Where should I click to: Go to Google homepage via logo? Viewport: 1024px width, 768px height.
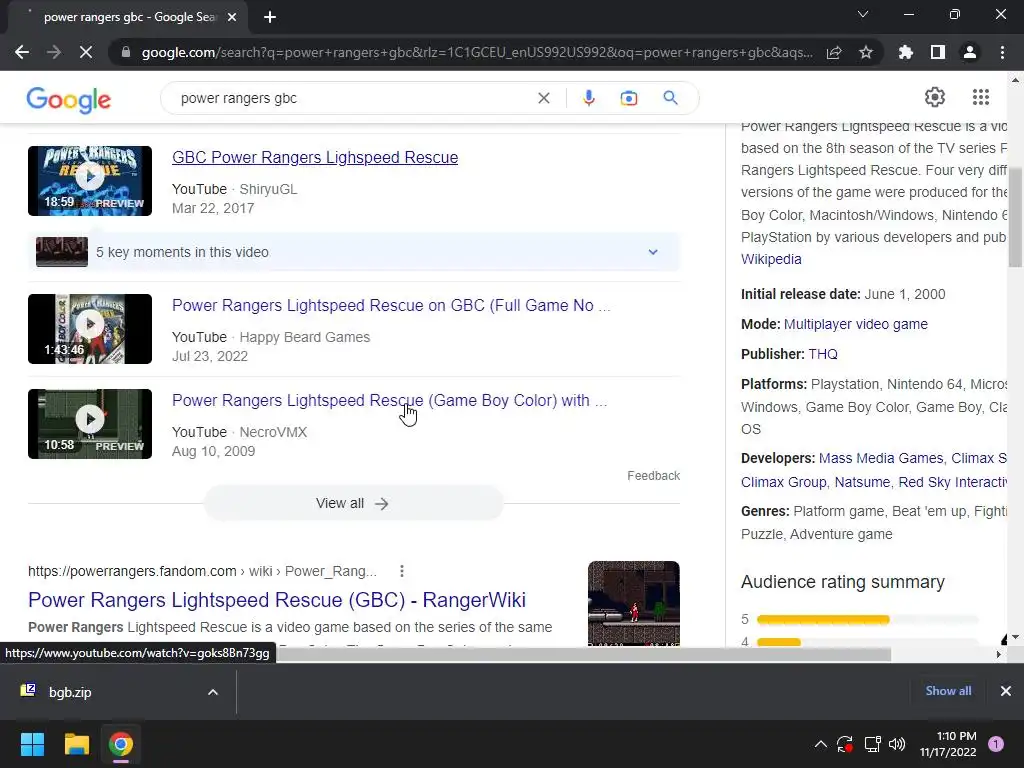coord(69,99)
